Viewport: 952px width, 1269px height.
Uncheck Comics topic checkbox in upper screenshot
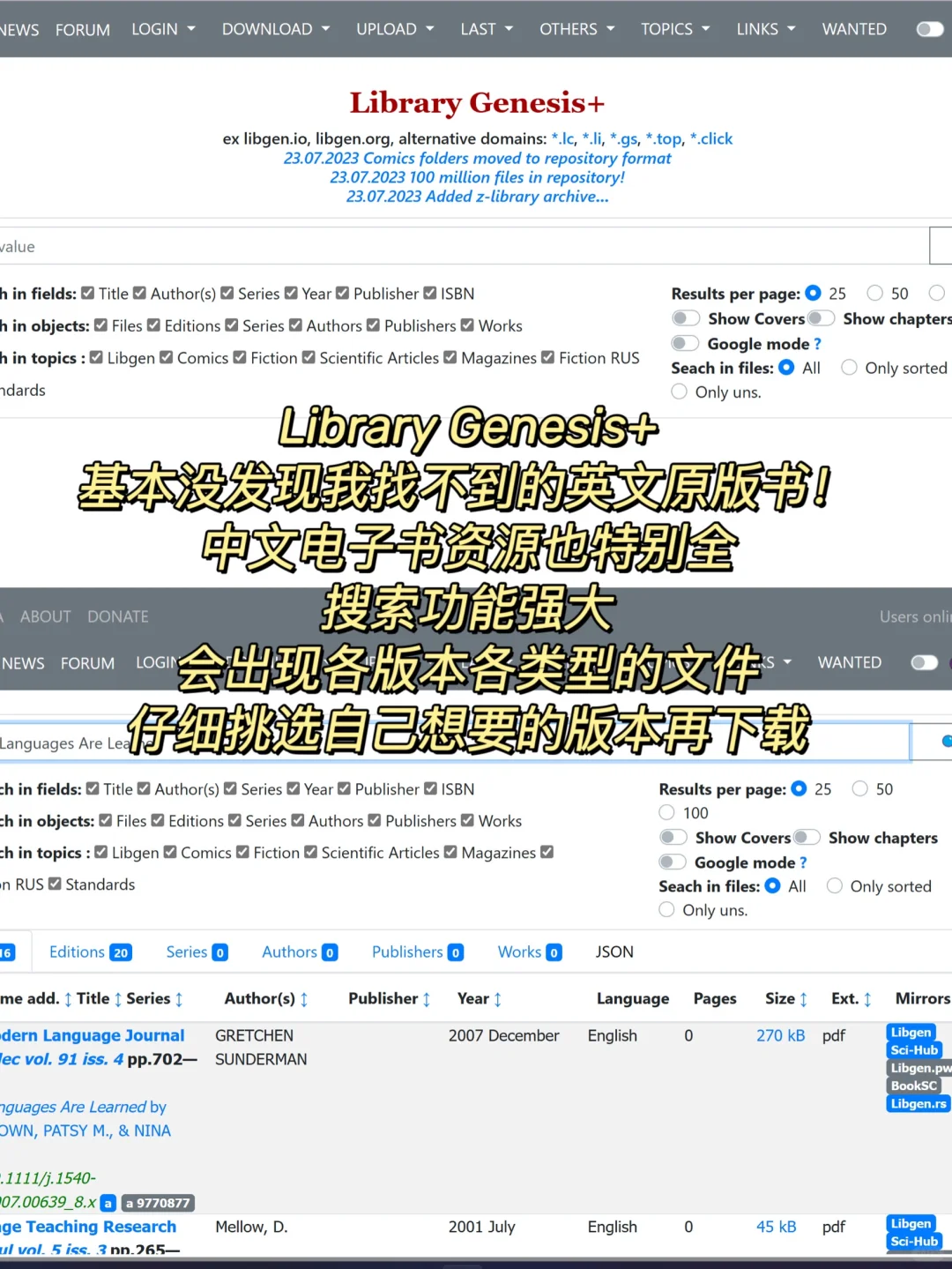[x=167, y=357]
